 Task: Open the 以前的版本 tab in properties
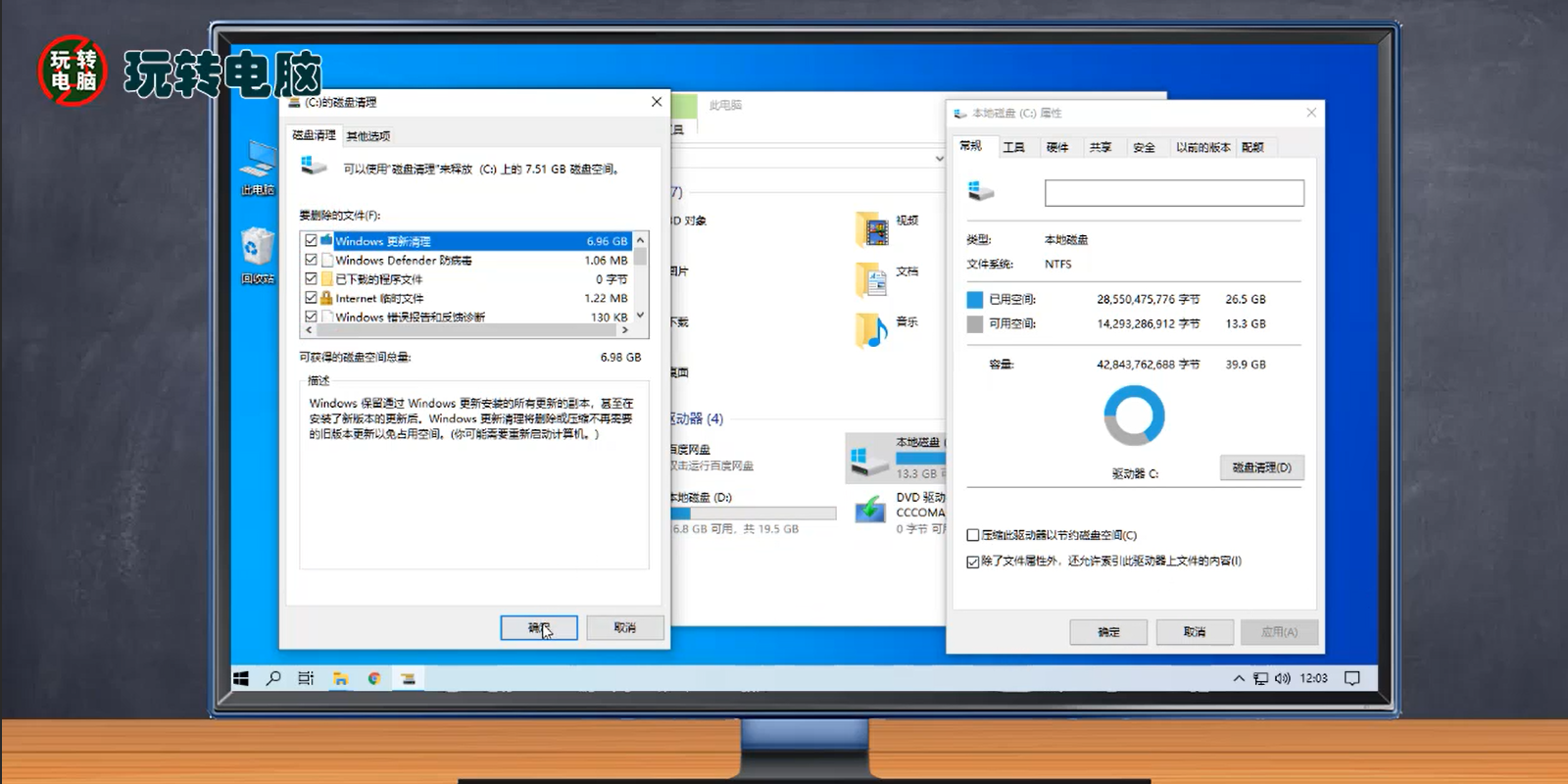pyautogui.click(x=1202, y=147)
